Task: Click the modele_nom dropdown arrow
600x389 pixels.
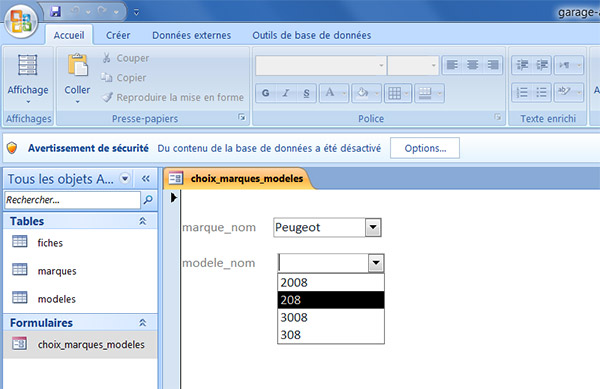Action: [x=376, y=263]
